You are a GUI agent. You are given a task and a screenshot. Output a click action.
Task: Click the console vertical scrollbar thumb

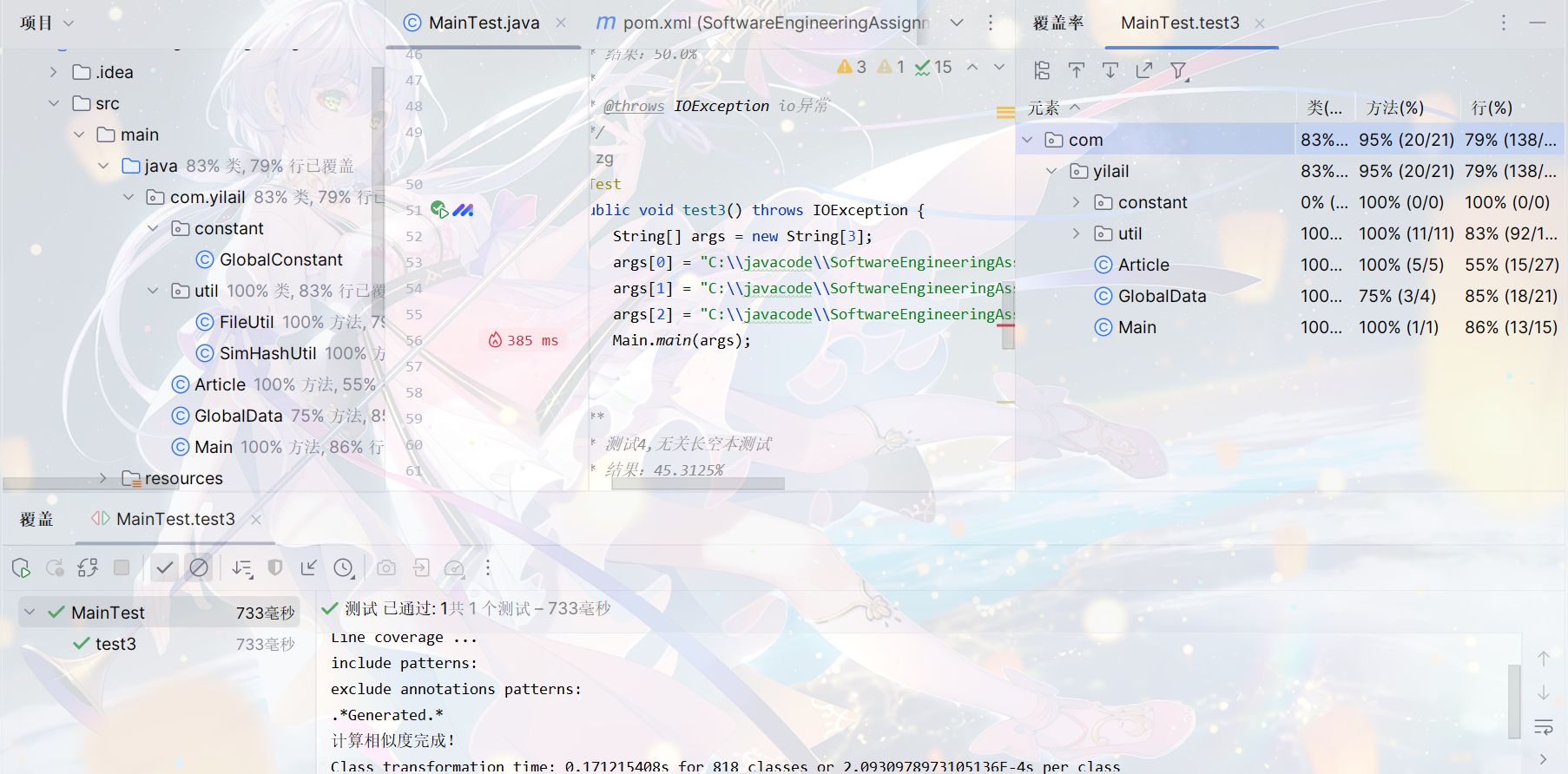tap(1514, 701)
